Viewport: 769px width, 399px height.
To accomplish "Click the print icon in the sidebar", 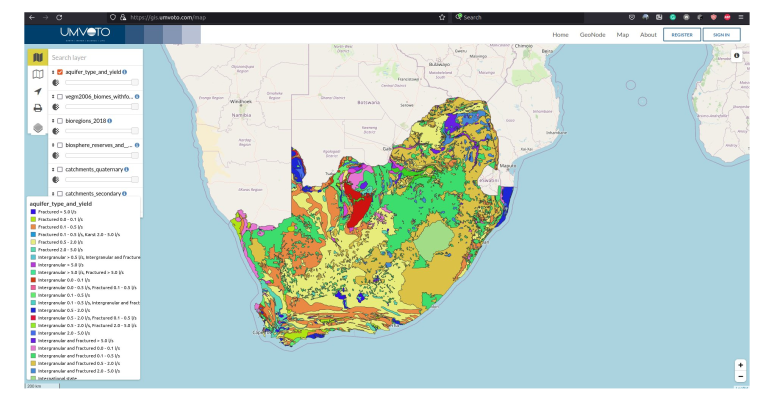I will click(38, 108).
